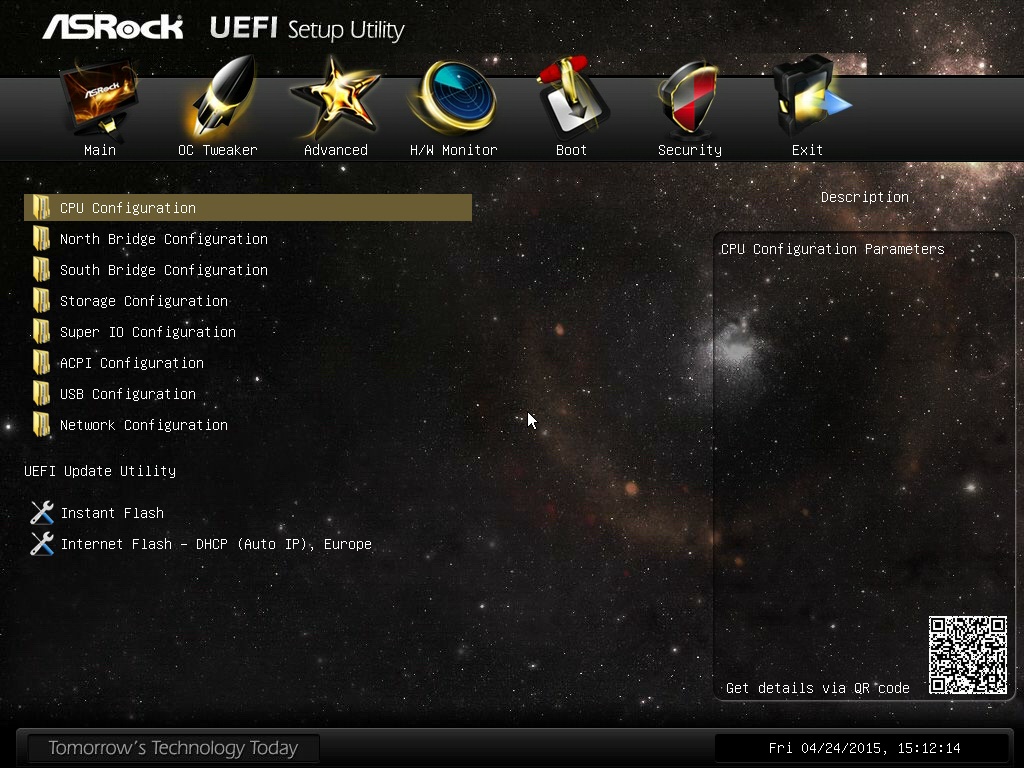
Task: Open CPU Configuration submenu
Action: [x=248, y=208]
